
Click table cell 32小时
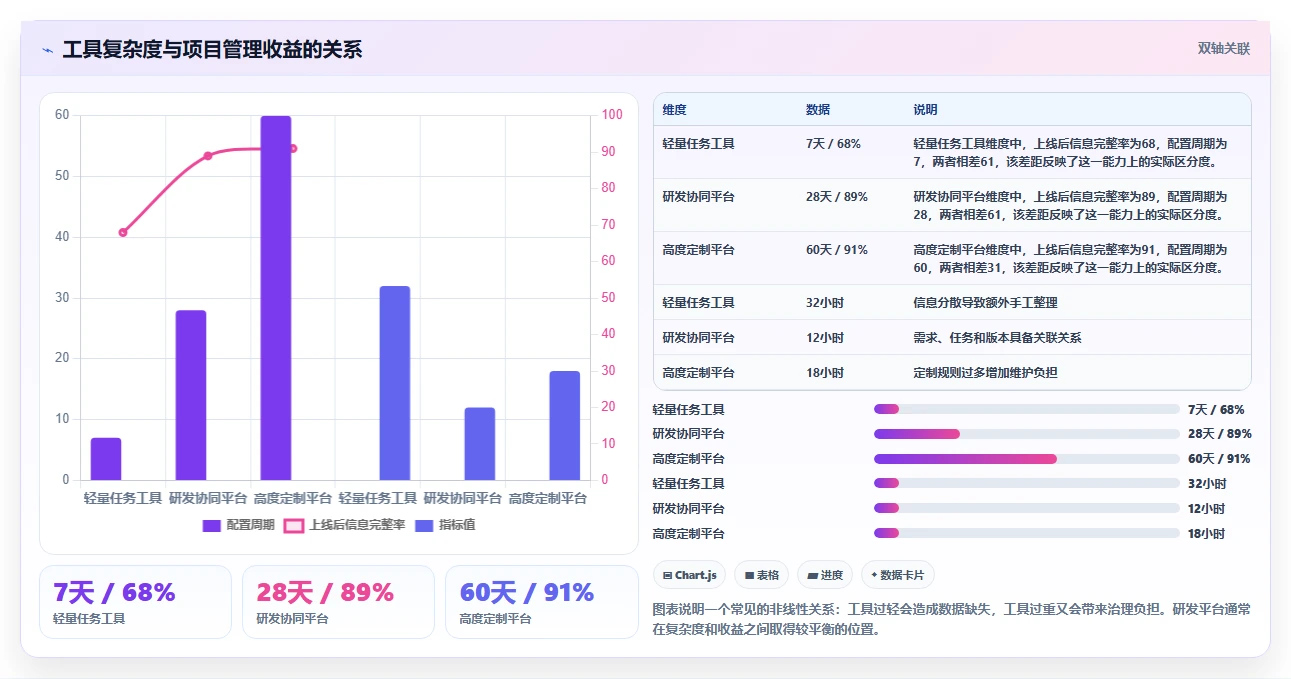[x=825, y=303]
